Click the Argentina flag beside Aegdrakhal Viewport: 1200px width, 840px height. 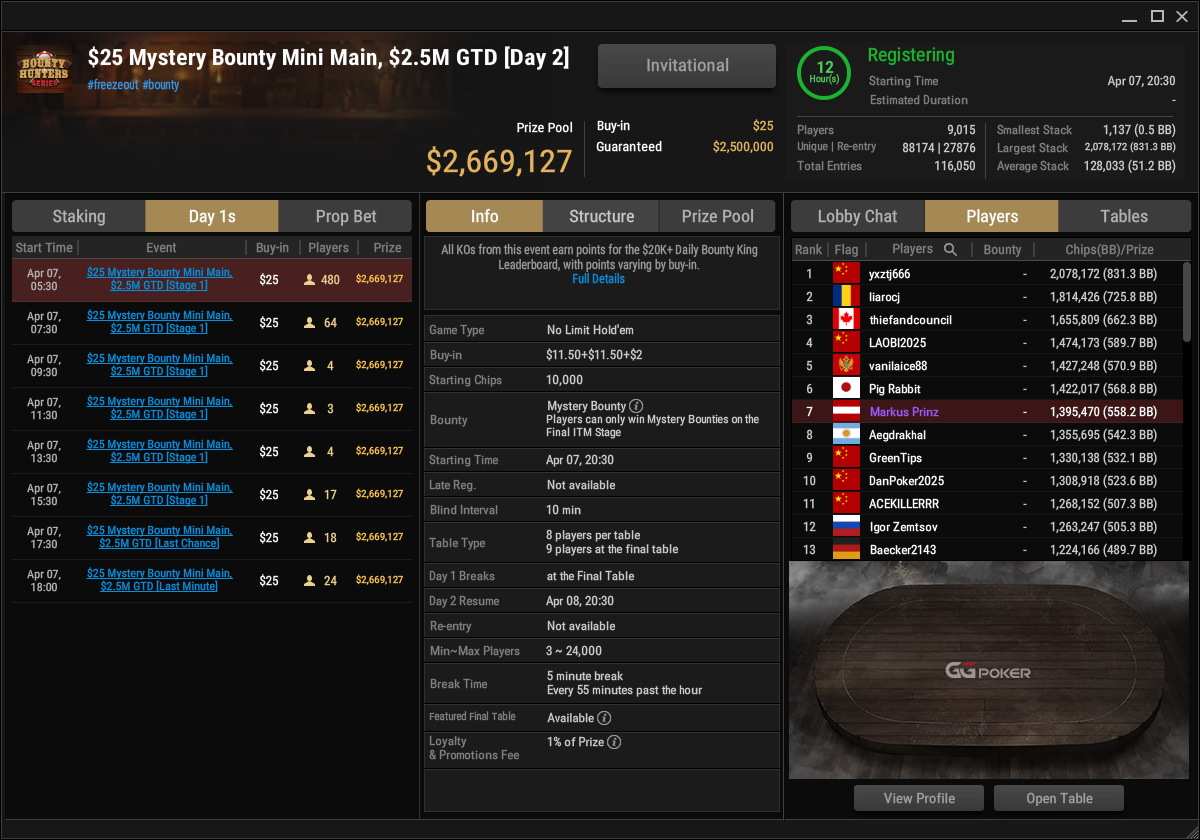(x=846, y=434)
